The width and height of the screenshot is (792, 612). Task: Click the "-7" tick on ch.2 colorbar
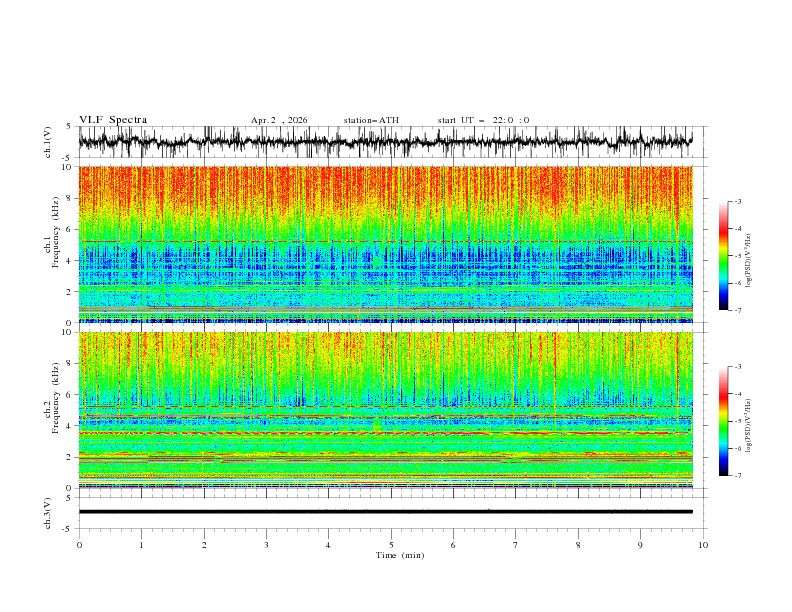(x=738, y=476)
